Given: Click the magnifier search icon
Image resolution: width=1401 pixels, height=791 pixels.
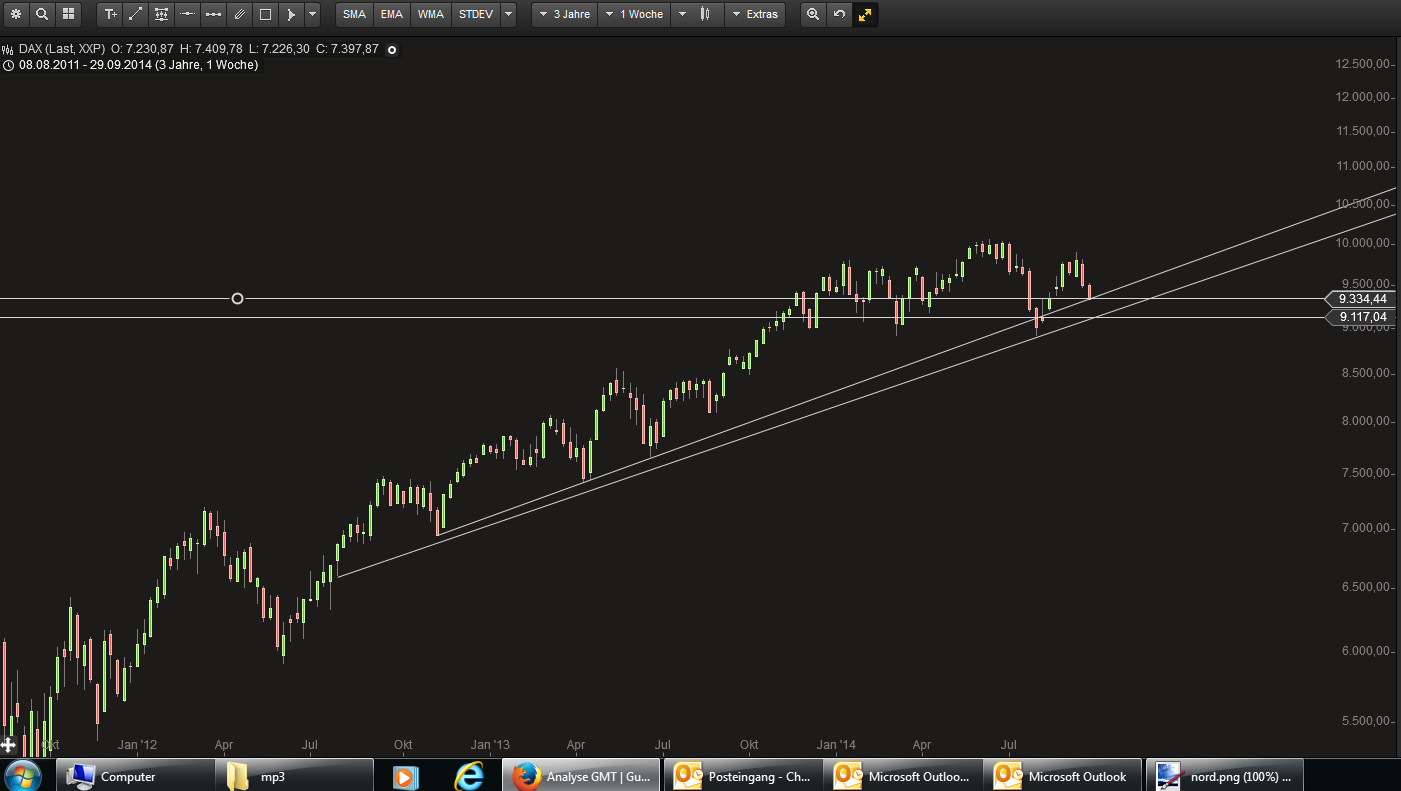Looking at the screenshot, I should tap(42, 14).
